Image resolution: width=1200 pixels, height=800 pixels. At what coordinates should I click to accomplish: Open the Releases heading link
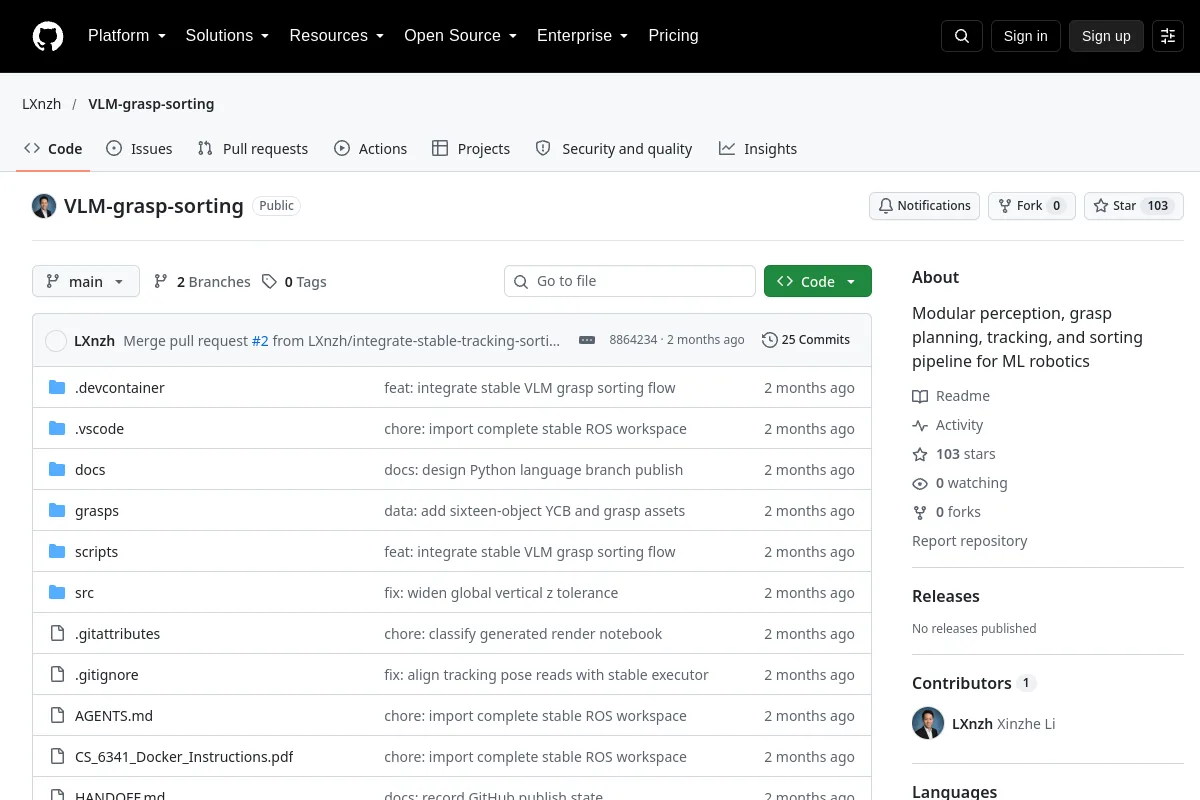tap(946, 596)
